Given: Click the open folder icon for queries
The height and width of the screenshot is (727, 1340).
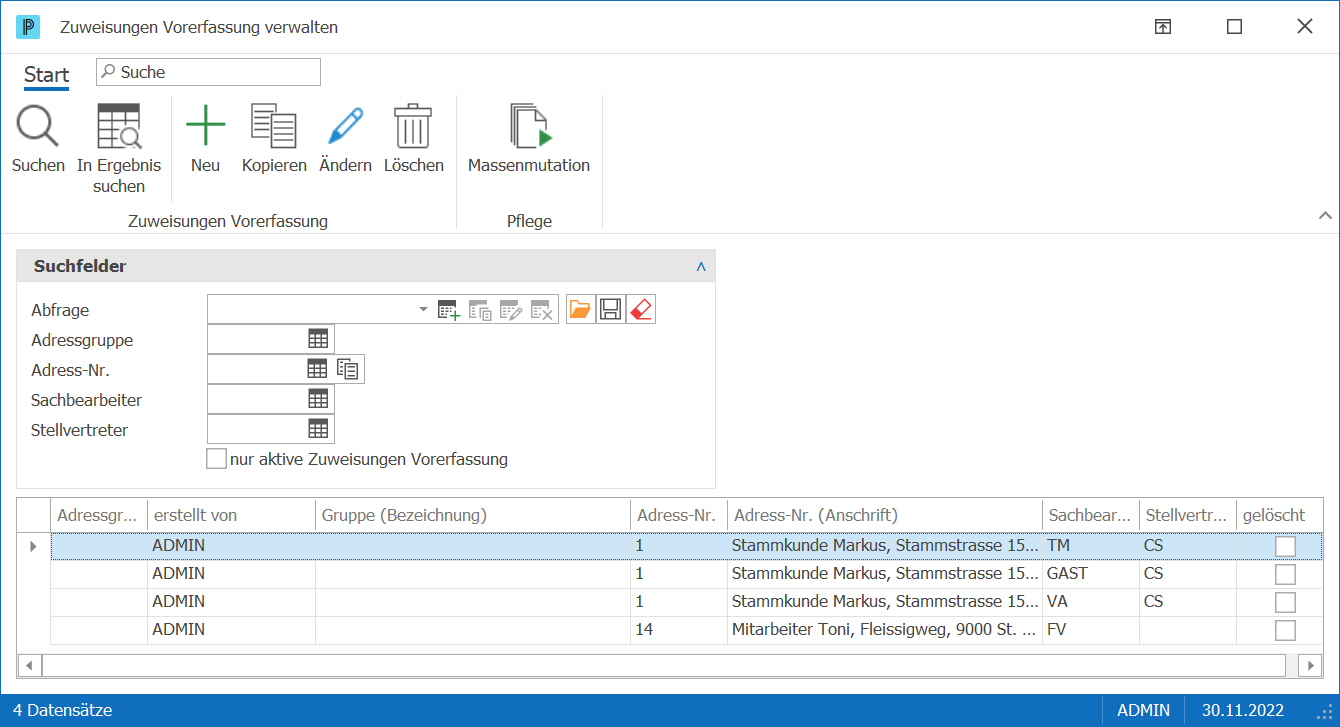Looking at the screenshot, I should click(x=580, y=310).
